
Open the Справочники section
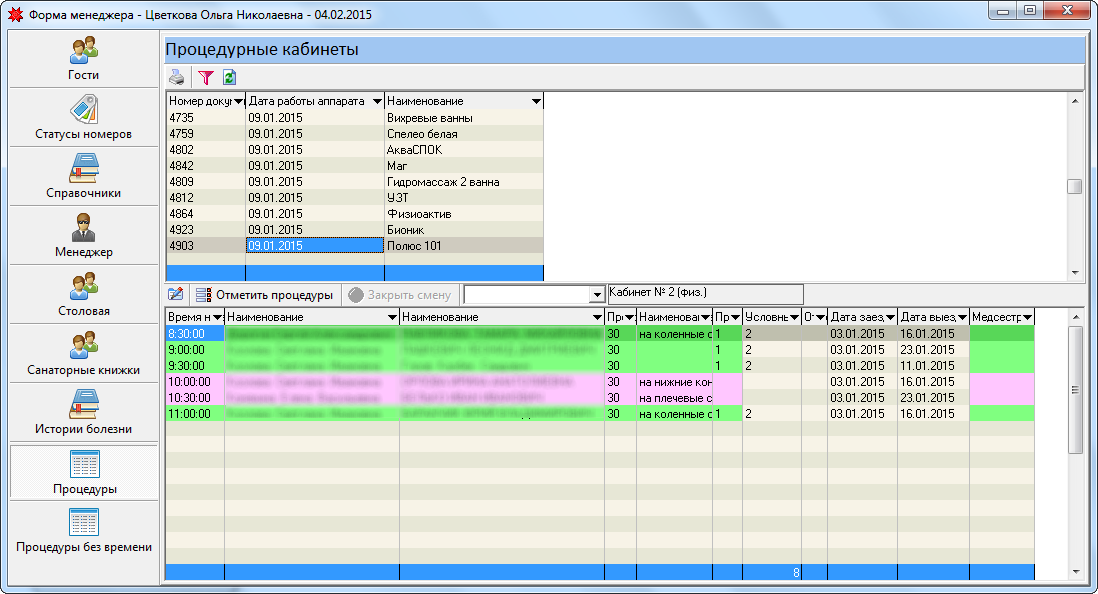pyautogui.click(x=84, y=177)
